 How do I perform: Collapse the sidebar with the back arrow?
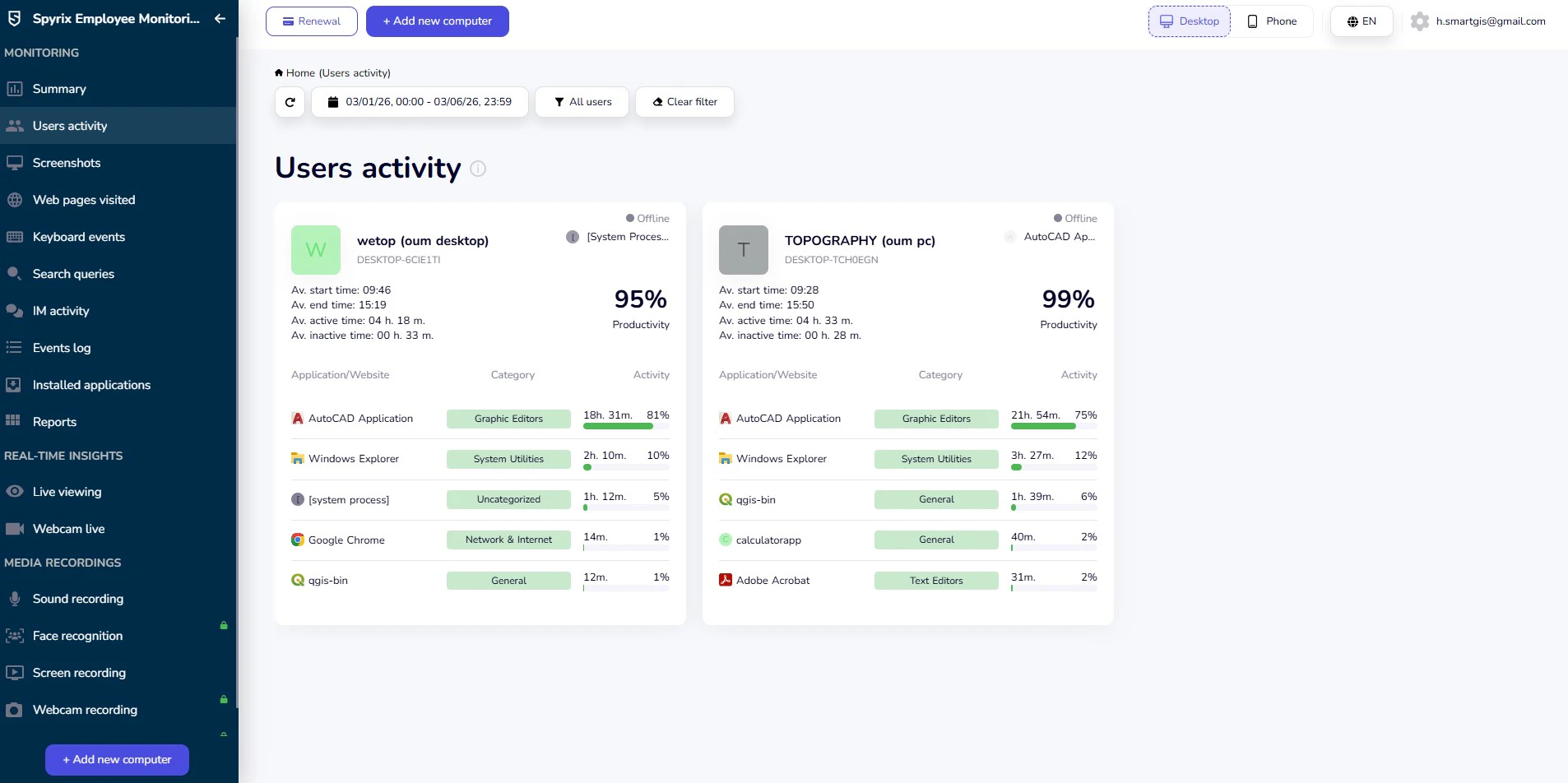(218, 18)
